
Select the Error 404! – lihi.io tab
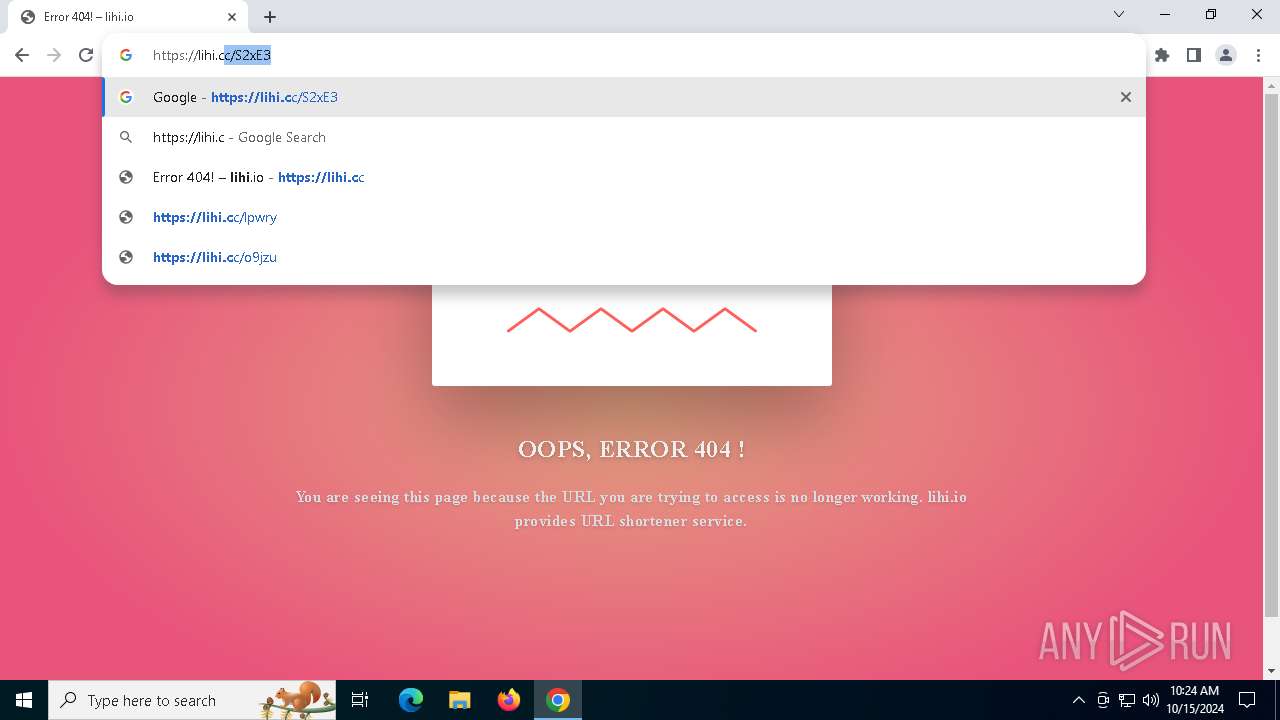point(126,17)
